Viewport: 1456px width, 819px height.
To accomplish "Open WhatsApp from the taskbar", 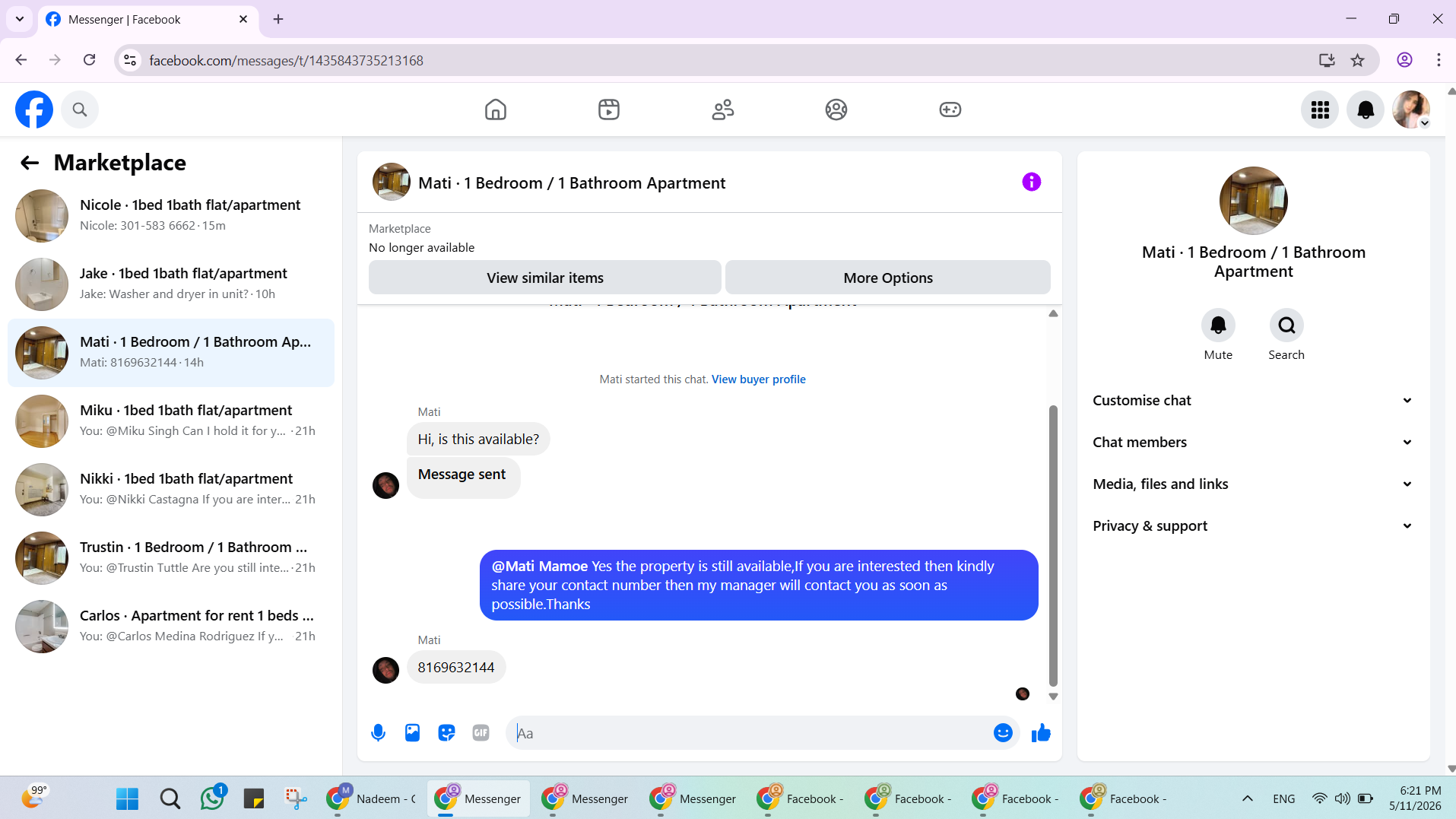I will [212, 798].
